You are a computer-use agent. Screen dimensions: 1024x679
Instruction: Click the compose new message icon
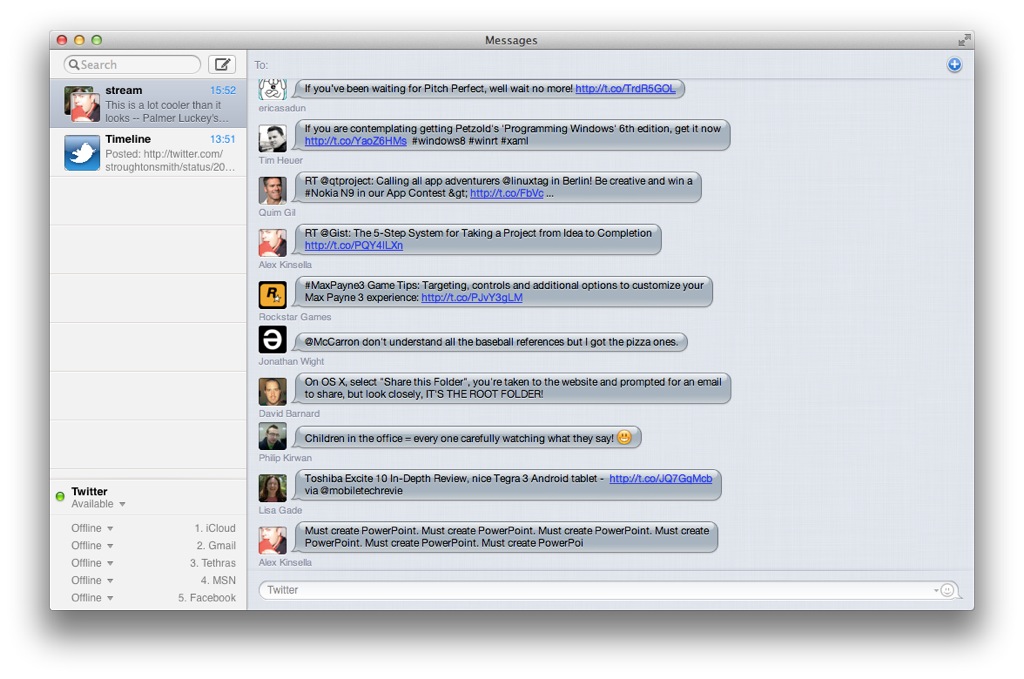(222, 65)
